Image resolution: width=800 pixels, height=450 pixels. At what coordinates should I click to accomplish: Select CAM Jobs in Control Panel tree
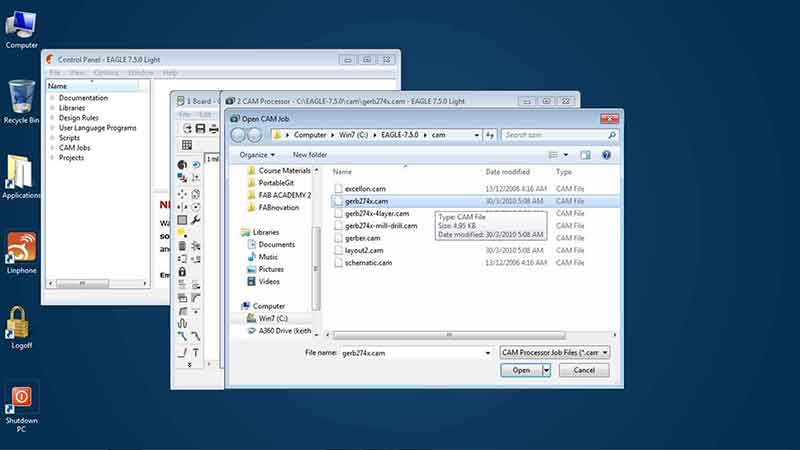coord(74,148)
